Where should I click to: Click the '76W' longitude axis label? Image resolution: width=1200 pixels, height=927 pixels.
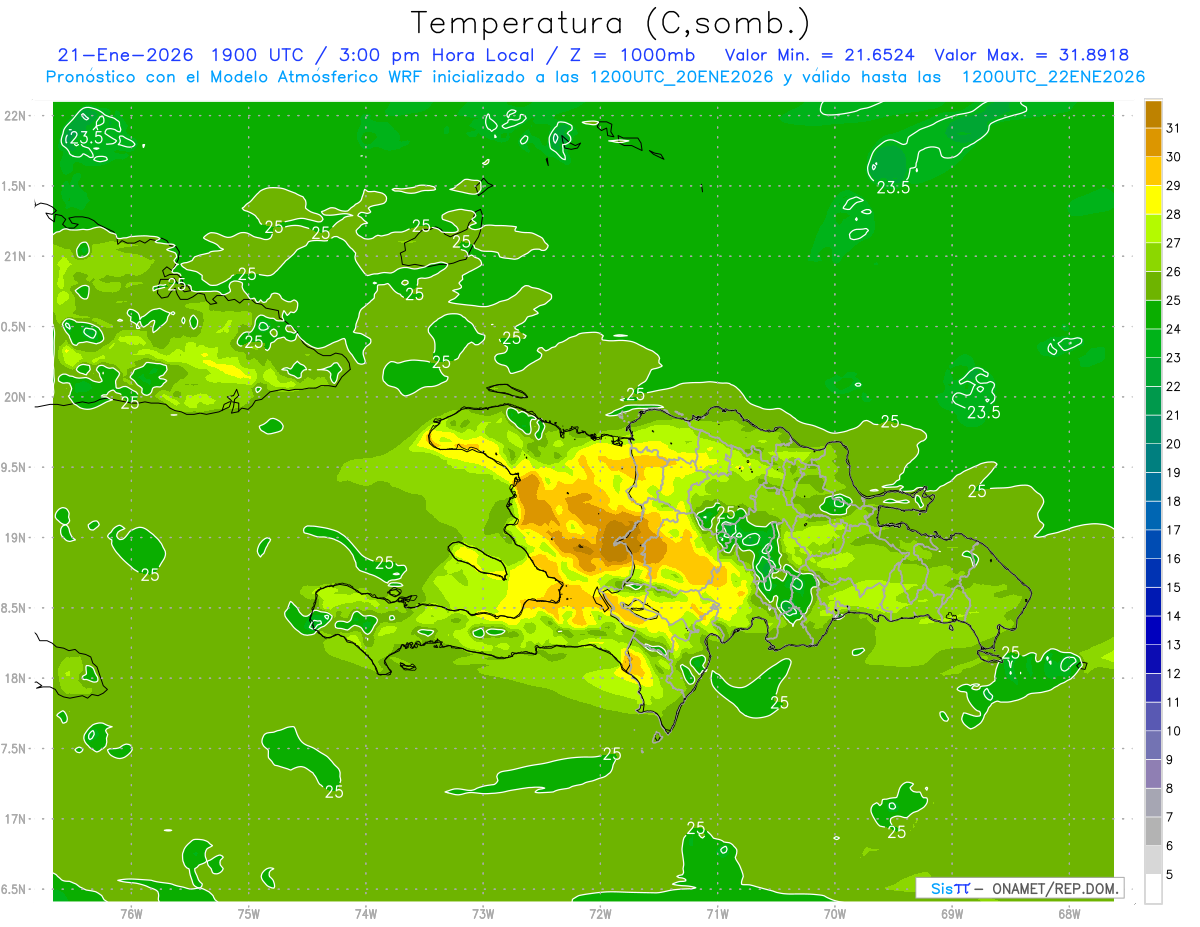click(131, 914)
